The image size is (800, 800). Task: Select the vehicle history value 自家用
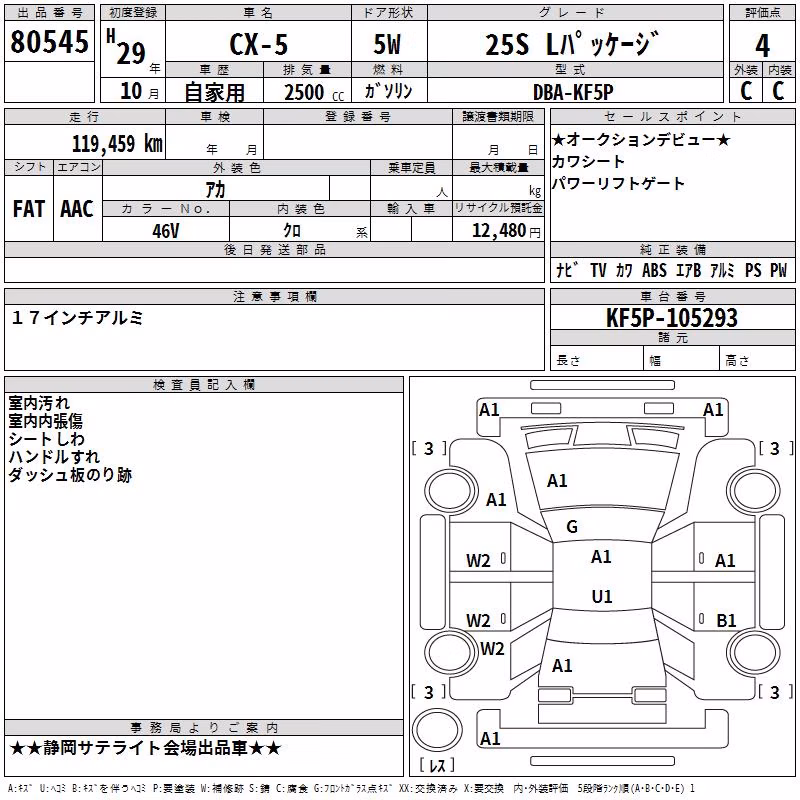point(214,92)
